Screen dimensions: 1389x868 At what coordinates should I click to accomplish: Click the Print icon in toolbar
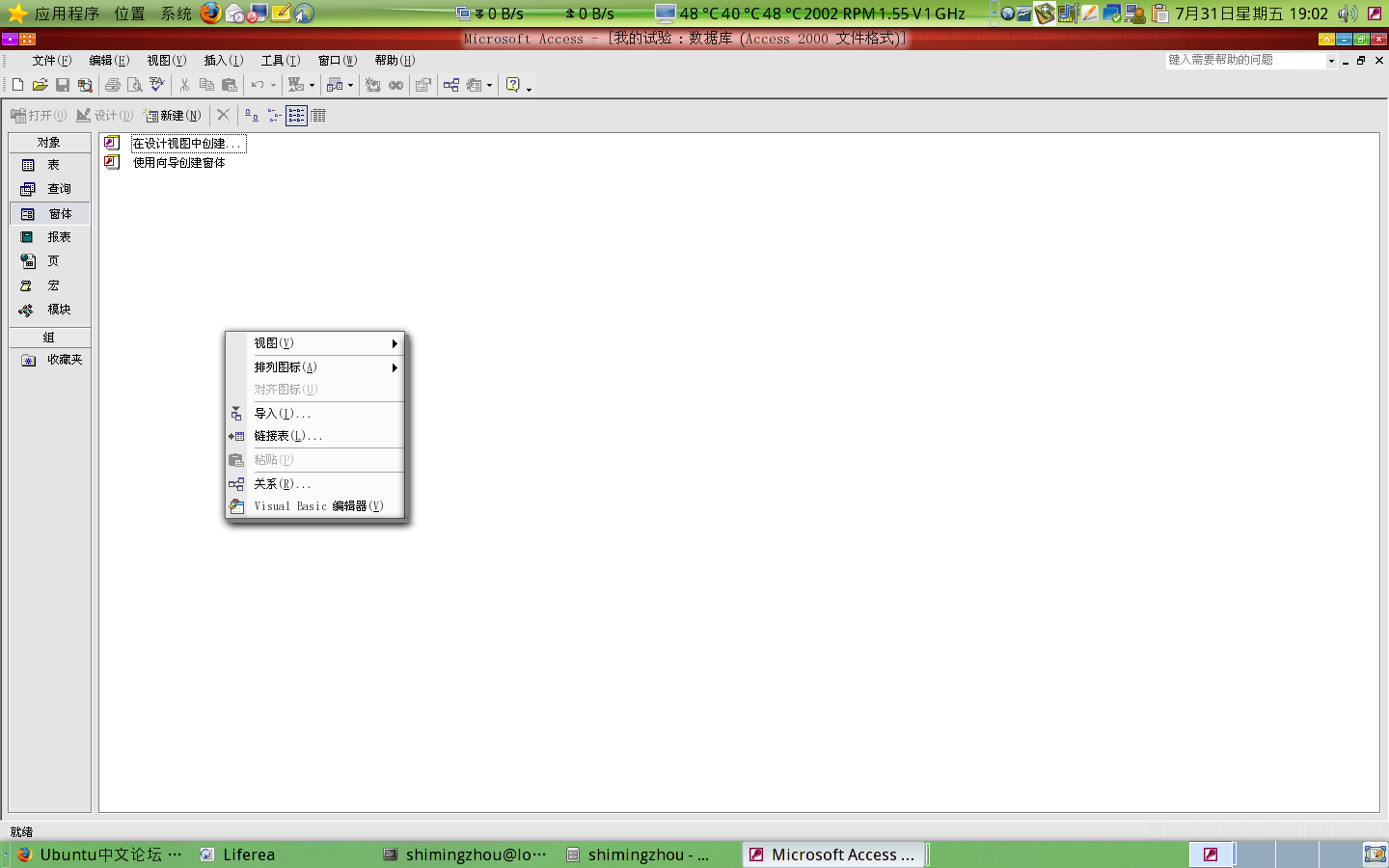click(113, 85)
